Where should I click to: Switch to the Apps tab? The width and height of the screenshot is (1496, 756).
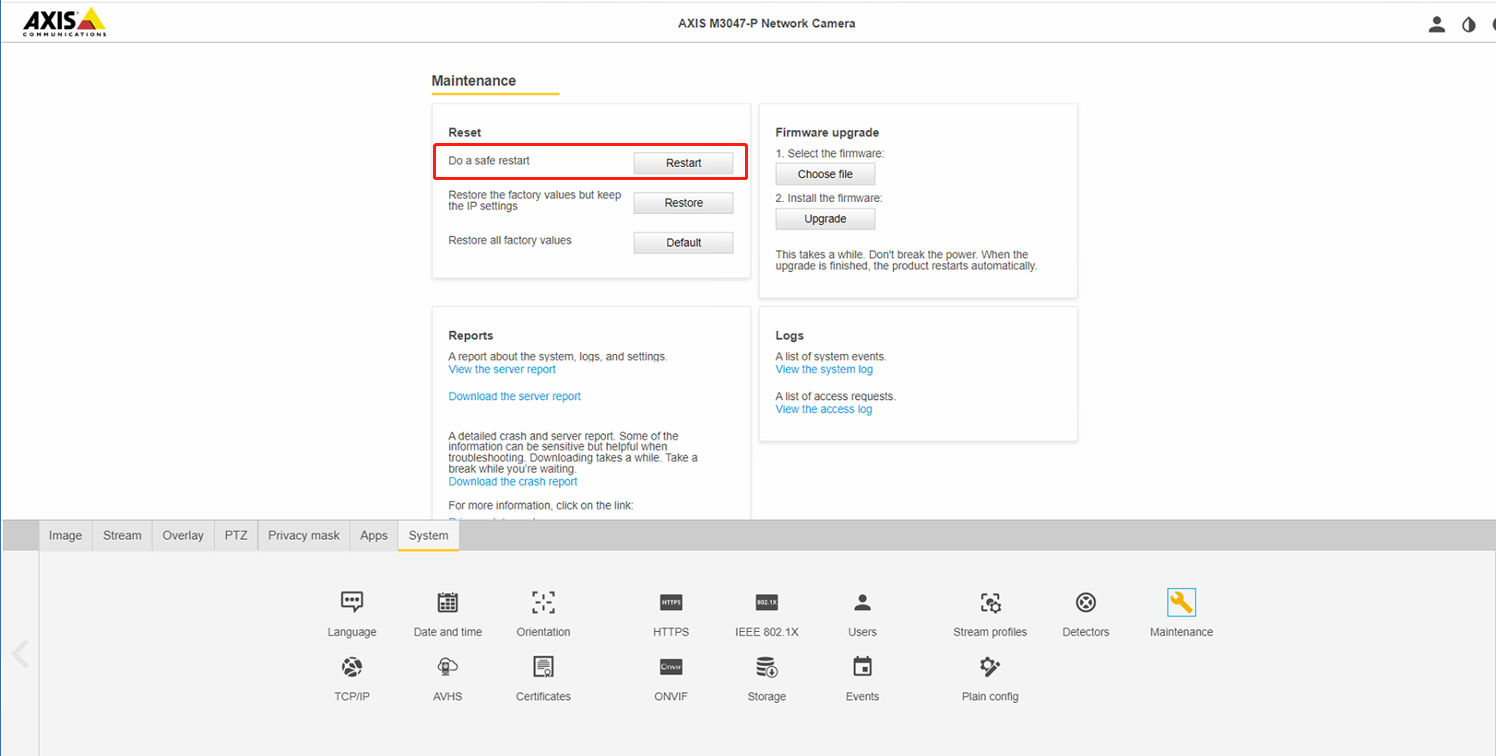click(x=374, y=535)
